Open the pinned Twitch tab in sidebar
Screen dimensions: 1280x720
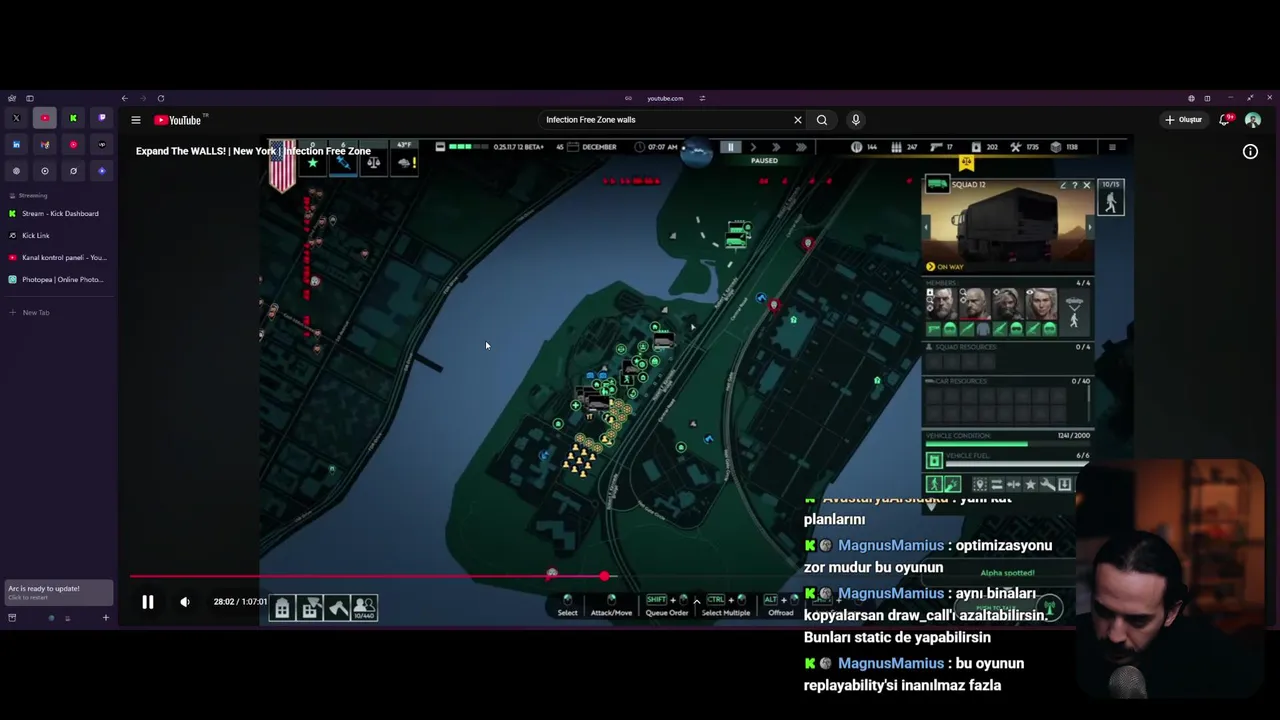102,118
